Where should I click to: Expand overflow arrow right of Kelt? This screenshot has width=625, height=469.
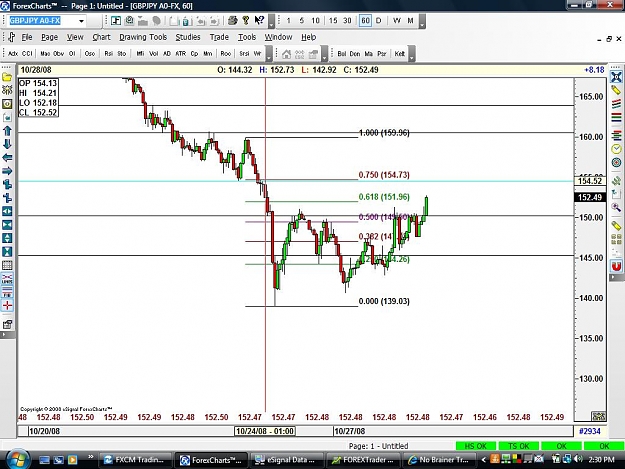[x=412, y=54]
